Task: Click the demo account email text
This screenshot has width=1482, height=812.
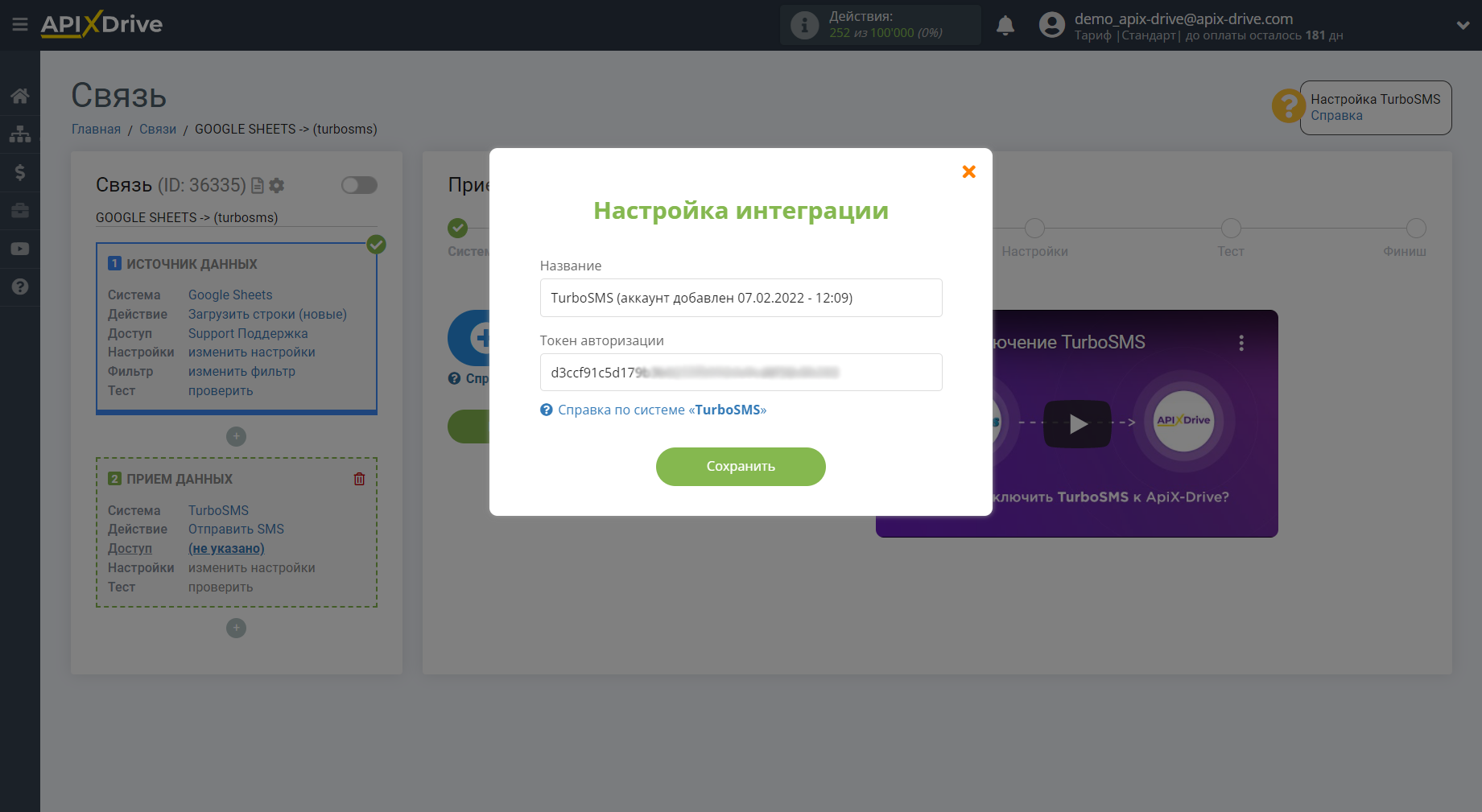Action: (1183, 19)
